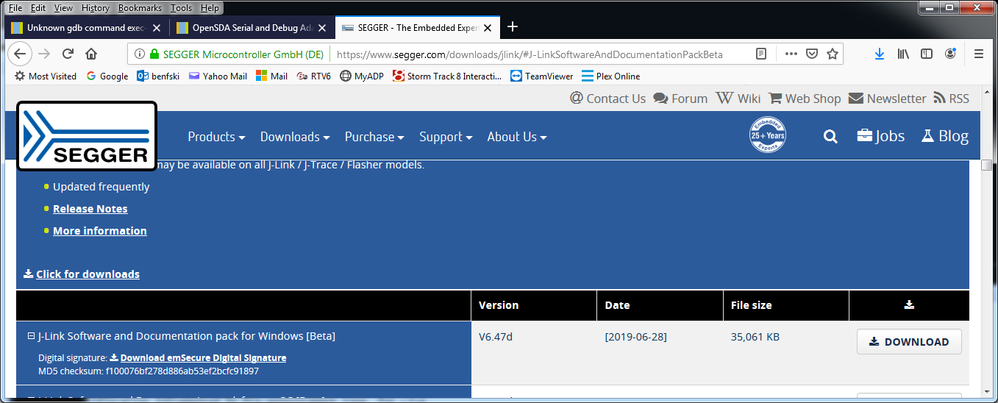Click the SEGGER logo
Image resolution: width=998 pixels, height=403 pixels.
(x=87, y=136)
